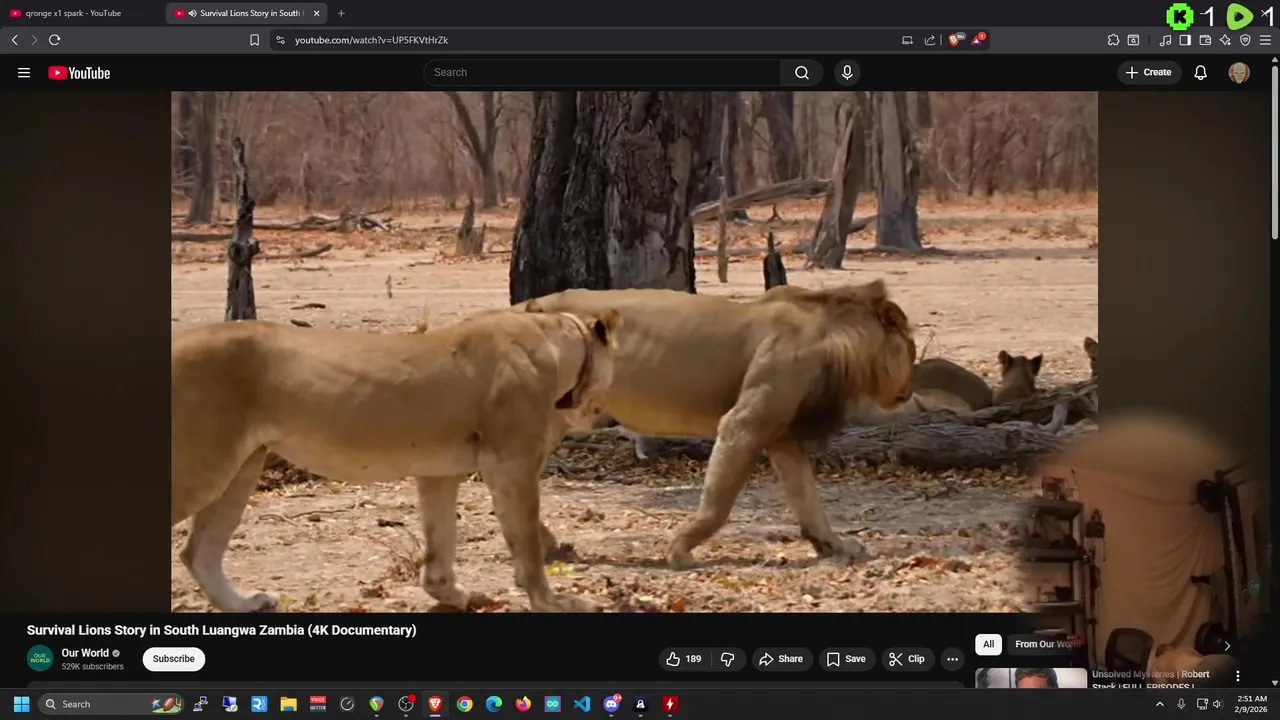
Task: Reload the current page
Action: point(55,40)
